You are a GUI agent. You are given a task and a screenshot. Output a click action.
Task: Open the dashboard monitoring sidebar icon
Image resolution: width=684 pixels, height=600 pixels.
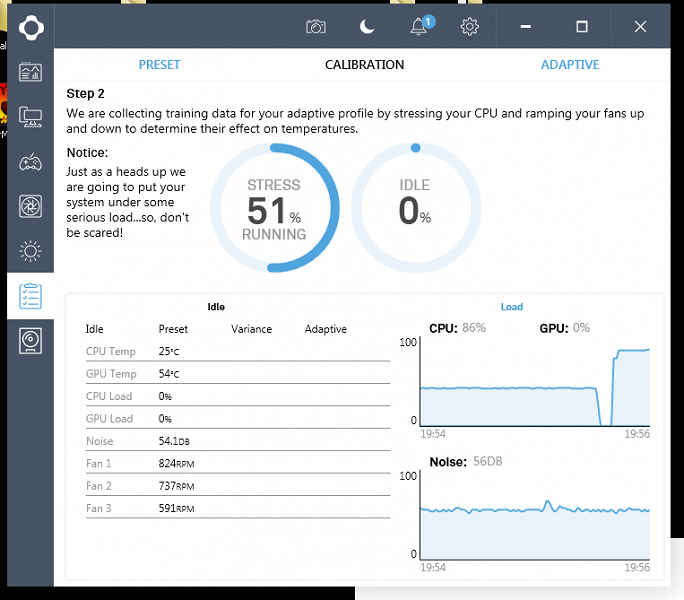(31, 72)
